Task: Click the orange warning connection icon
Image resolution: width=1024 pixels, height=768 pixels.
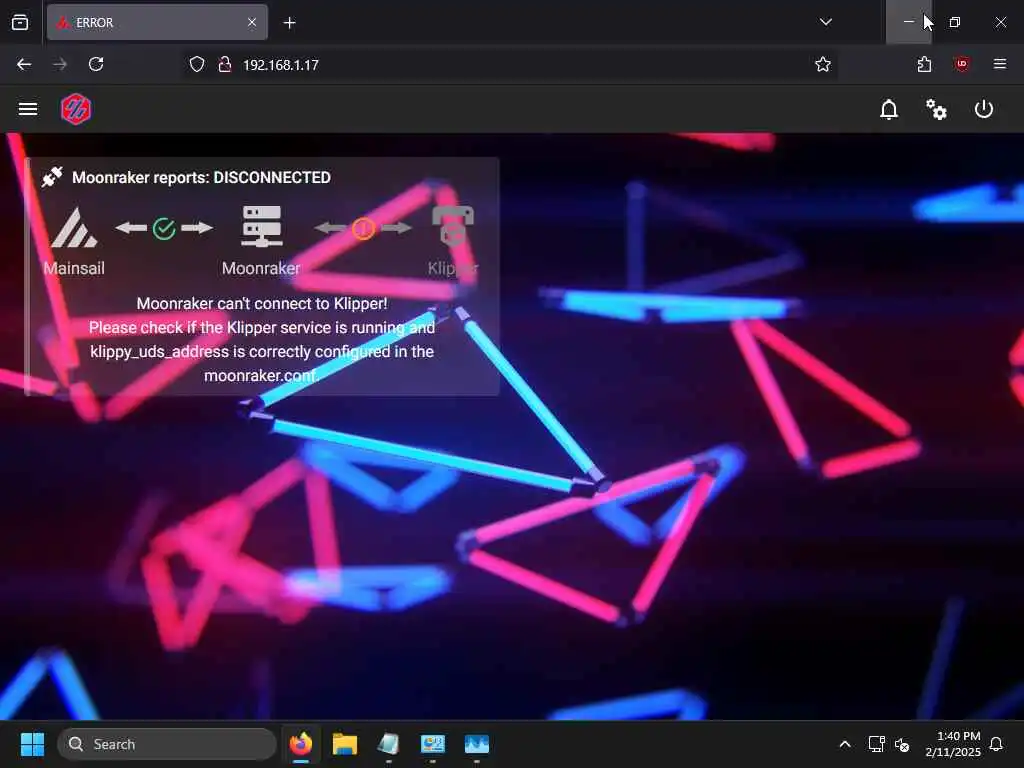Action: tap(363, 229)
